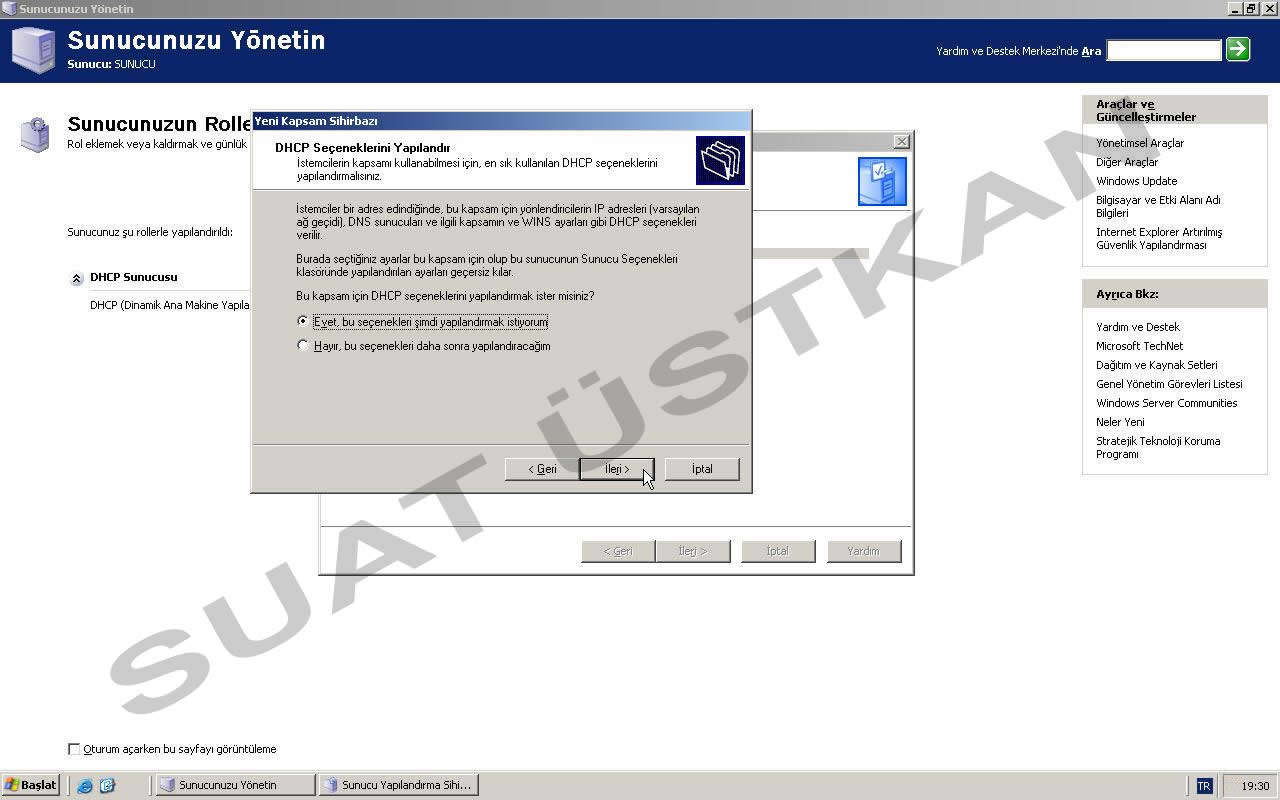Open Yönetimsel Araçlar link
Viewport: 1280px width, 800px height.
coord(1140,143)
